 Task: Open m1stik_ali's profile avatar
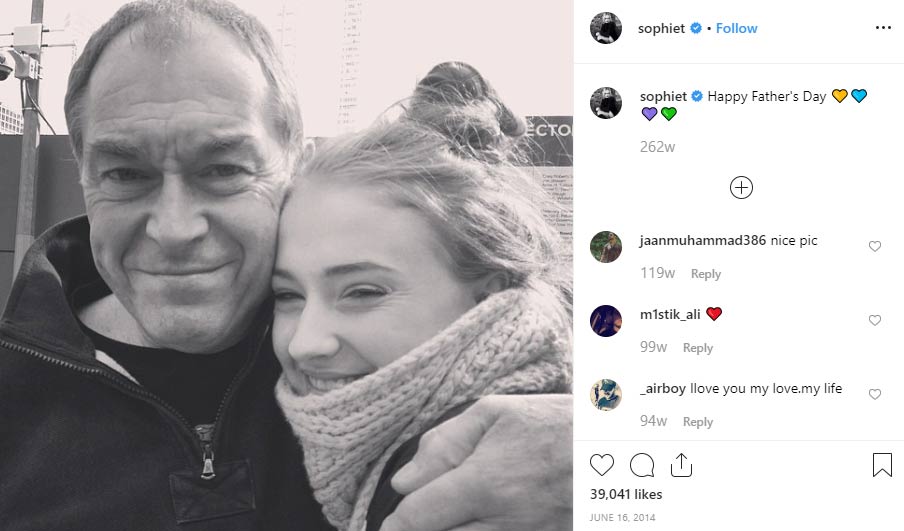point(606,320)
